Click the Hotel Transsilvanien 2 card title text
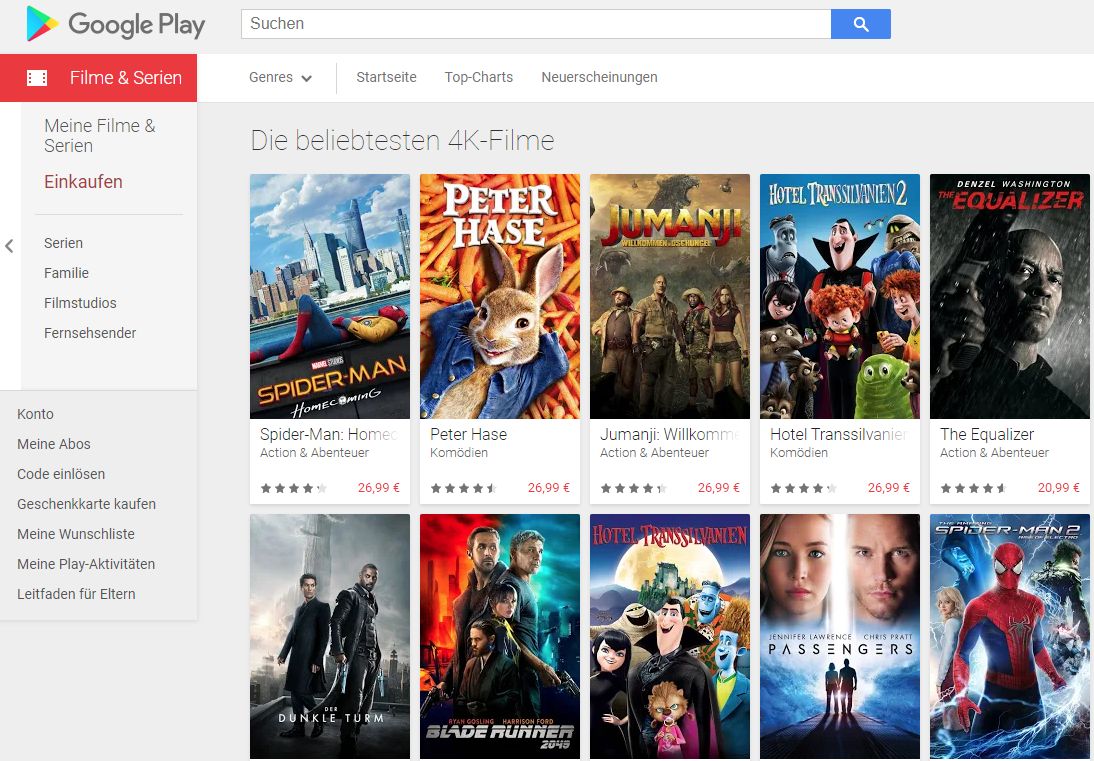Viewport: 1094px width, 761px height. [839, 435]
